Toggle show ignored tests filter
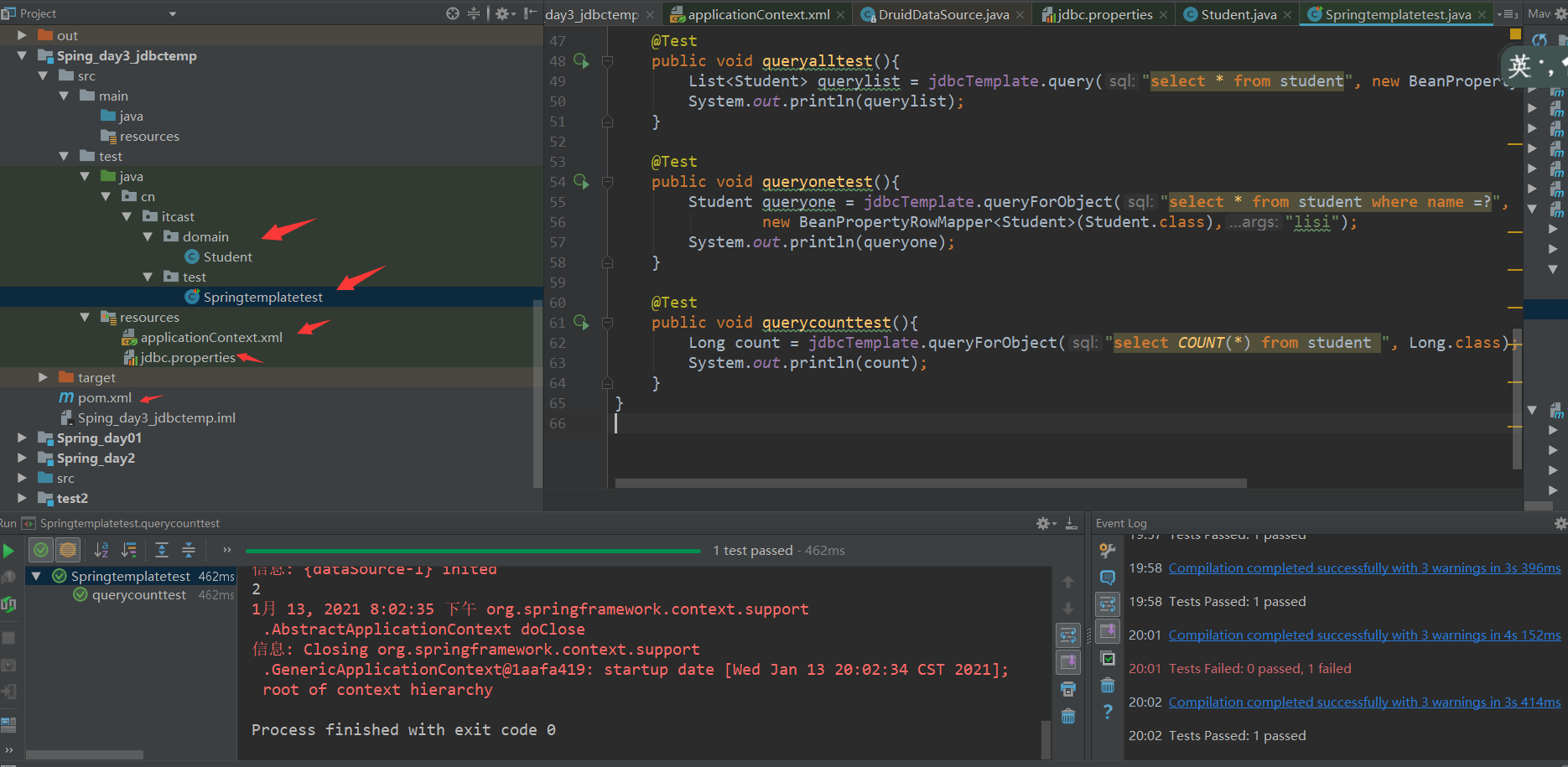Screen dimensions: 1568x767 [68, 550]
